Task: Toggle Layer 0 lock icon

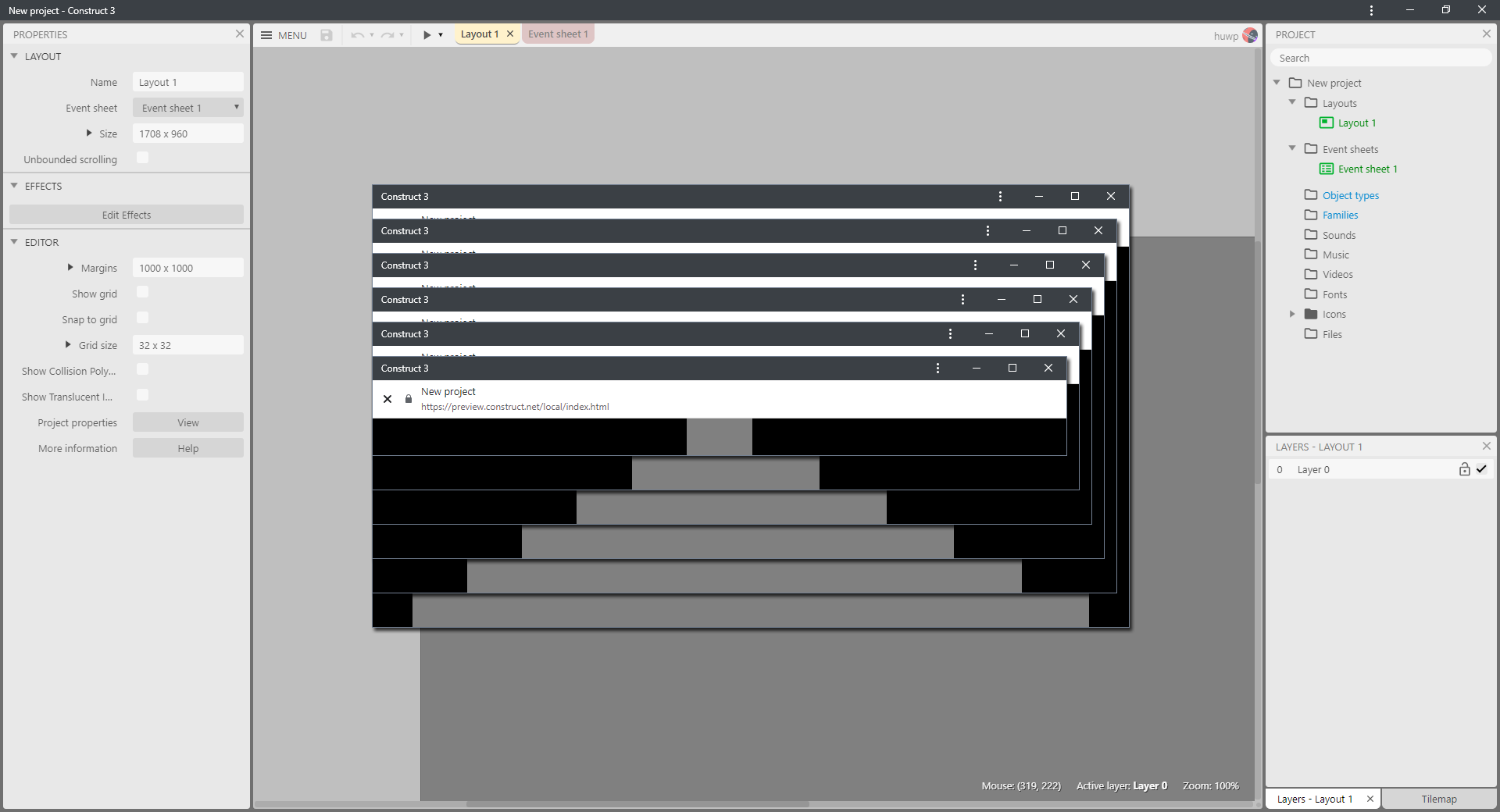Action: point(1465,469)
